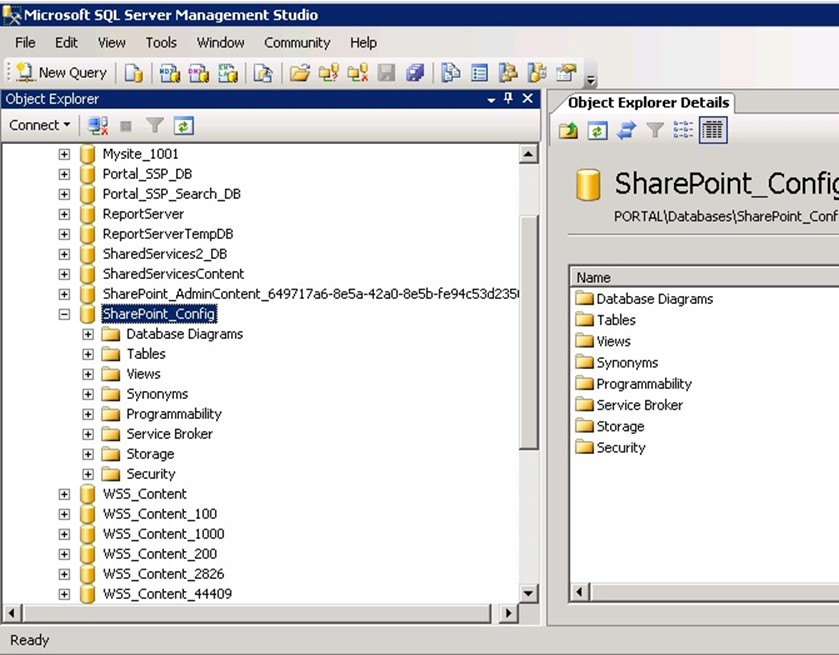Open the Community menu
The height and width of the screenshot is (655, 839).
click(x=297, y=43)
